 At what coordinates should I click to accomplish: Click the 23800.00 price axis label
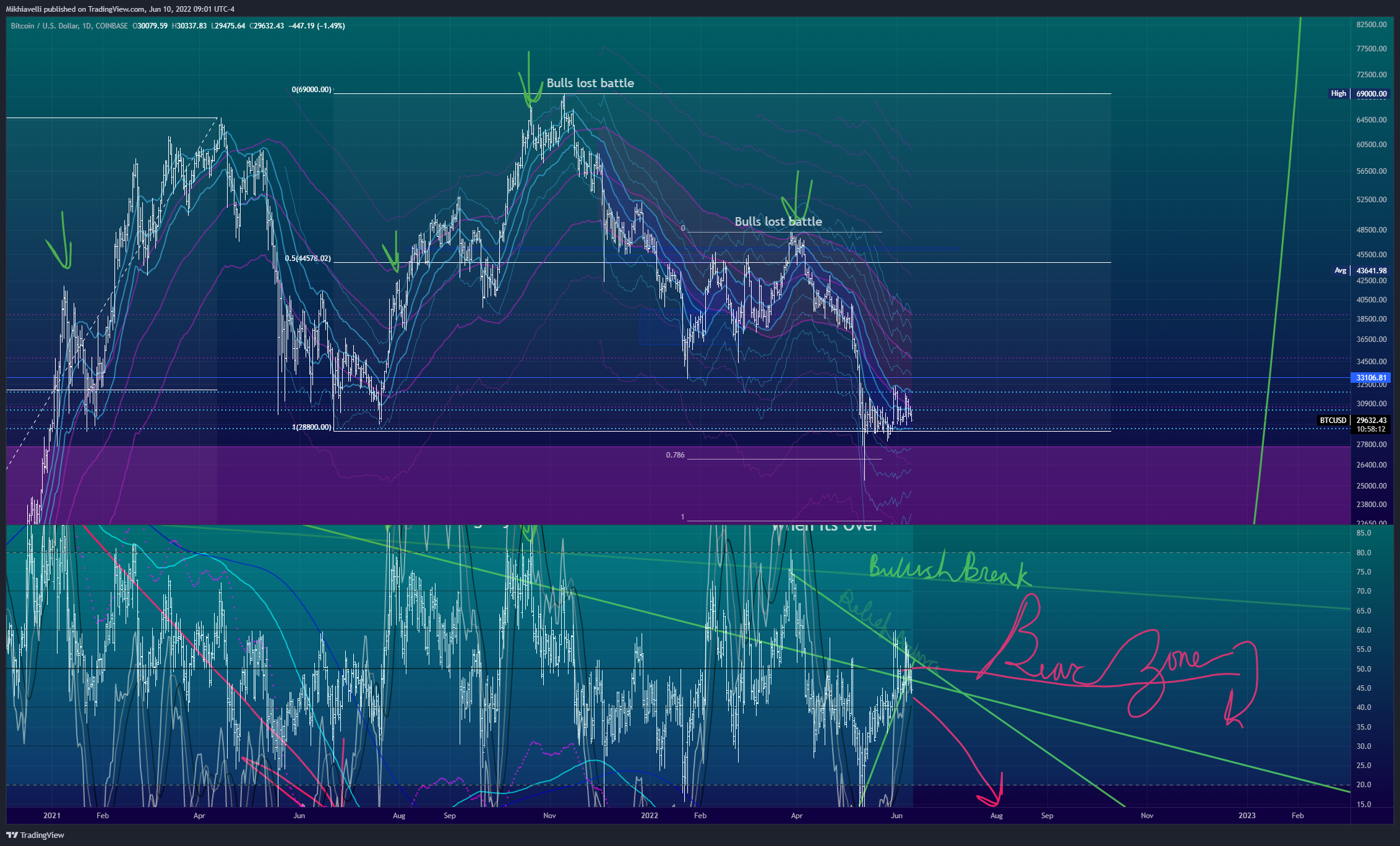click(1372, 505)
